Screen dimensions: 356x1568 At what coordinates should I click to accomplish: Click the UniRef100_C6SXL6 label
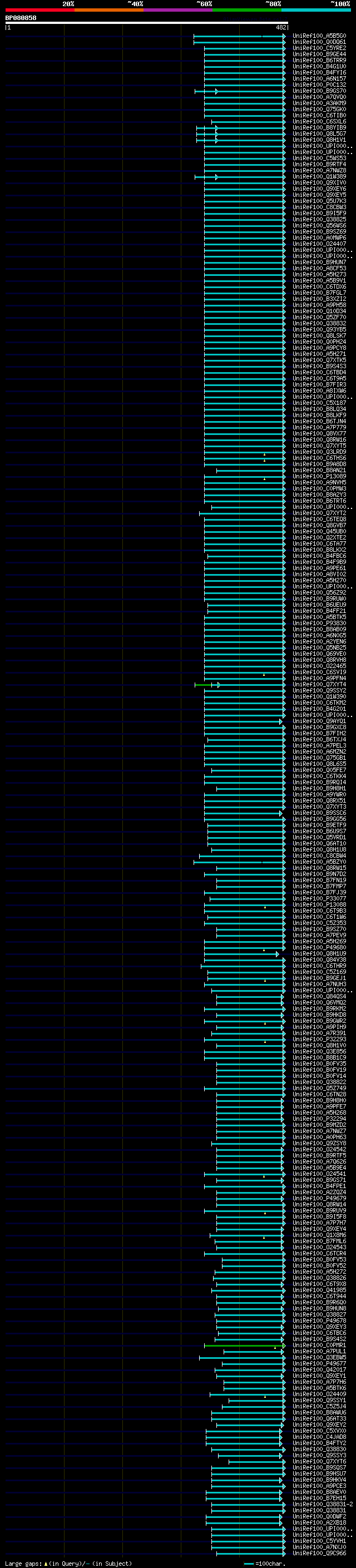319,122
